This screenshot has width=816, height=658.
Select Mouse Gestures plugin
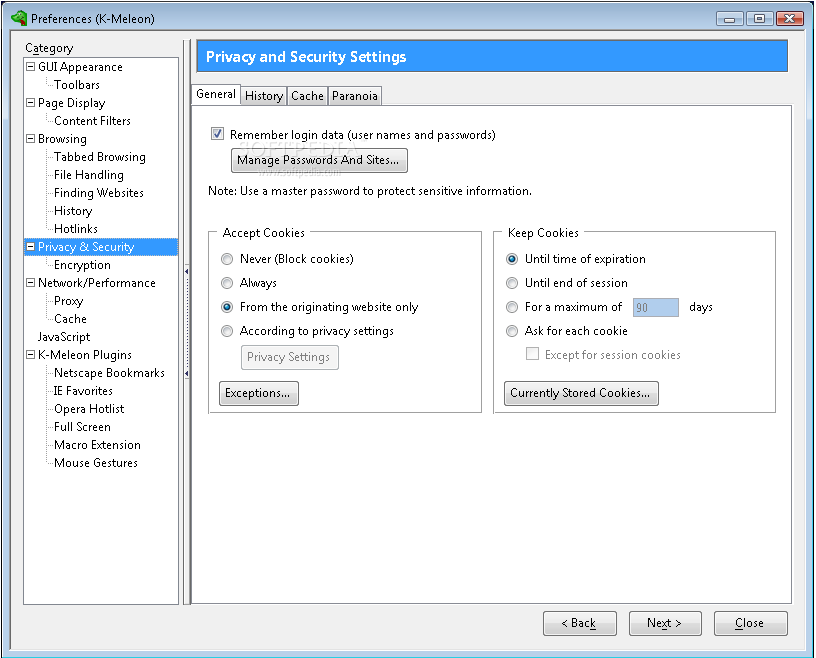click(x=96, y=463)
